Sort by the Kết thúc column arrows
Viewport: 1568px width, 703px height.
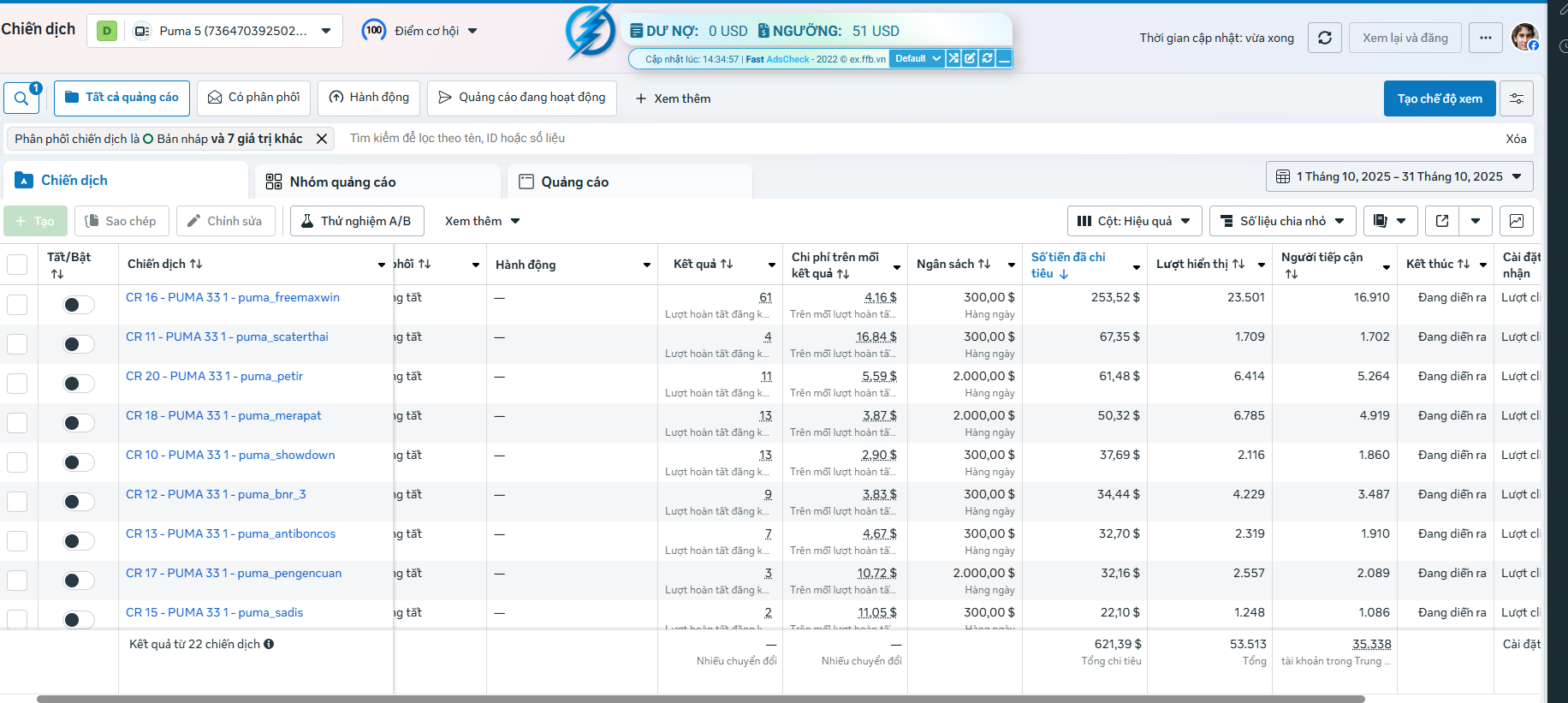point(1464,264)
